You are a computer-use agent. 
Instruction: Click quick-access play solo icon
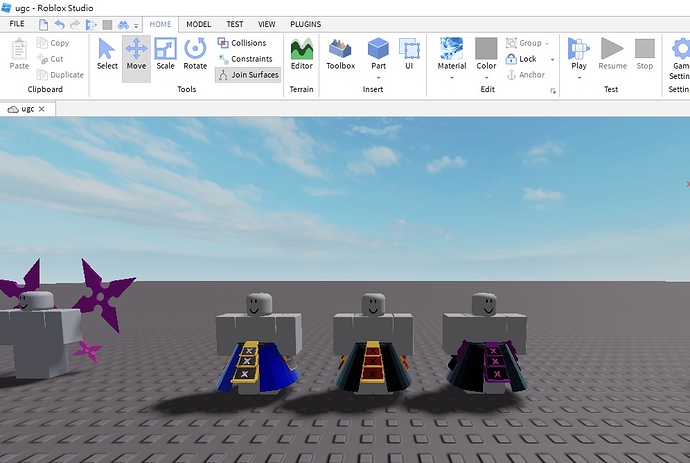pos(91,25)
